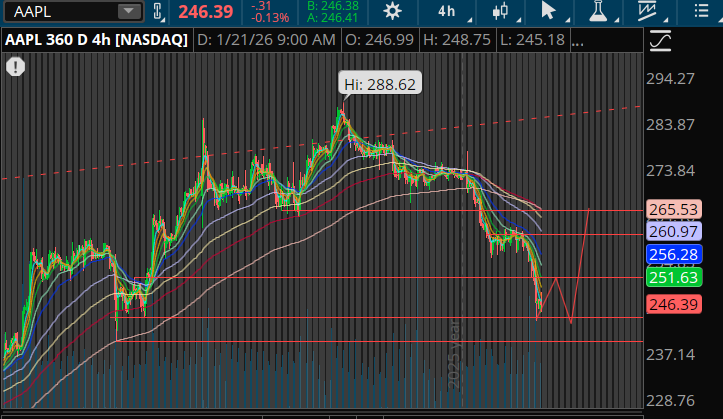Viewport: 723px width, 419px height.
Task: Open the 4h timeframe selector
Action: 446,11
